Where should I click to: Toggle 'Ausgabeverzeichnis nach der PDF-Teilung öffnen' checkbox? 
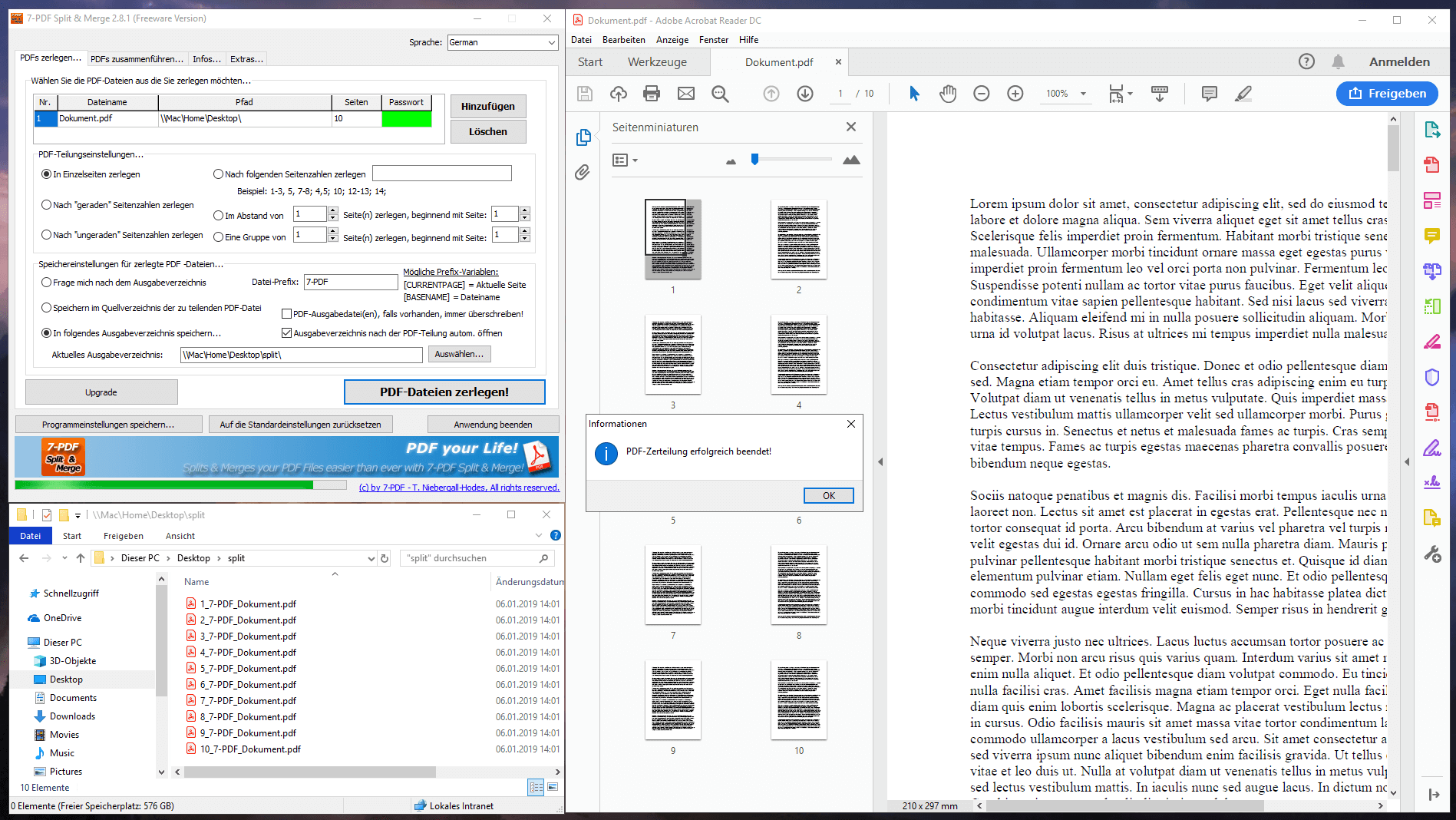click(286, 333)
